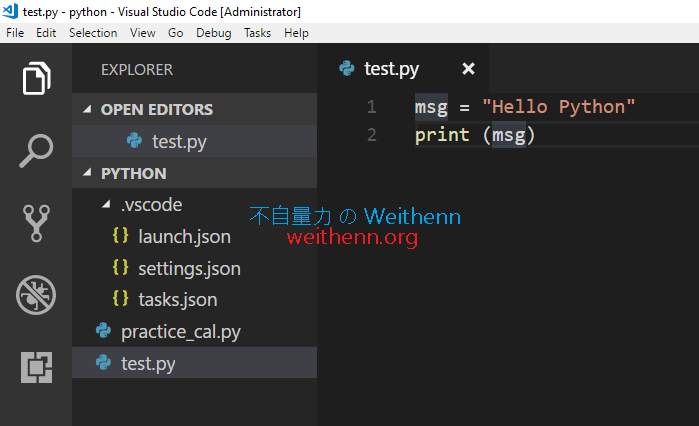Click the Python icon beside practice_cal.py
Screen dimensions: 699x426
(x=102, y=331)
